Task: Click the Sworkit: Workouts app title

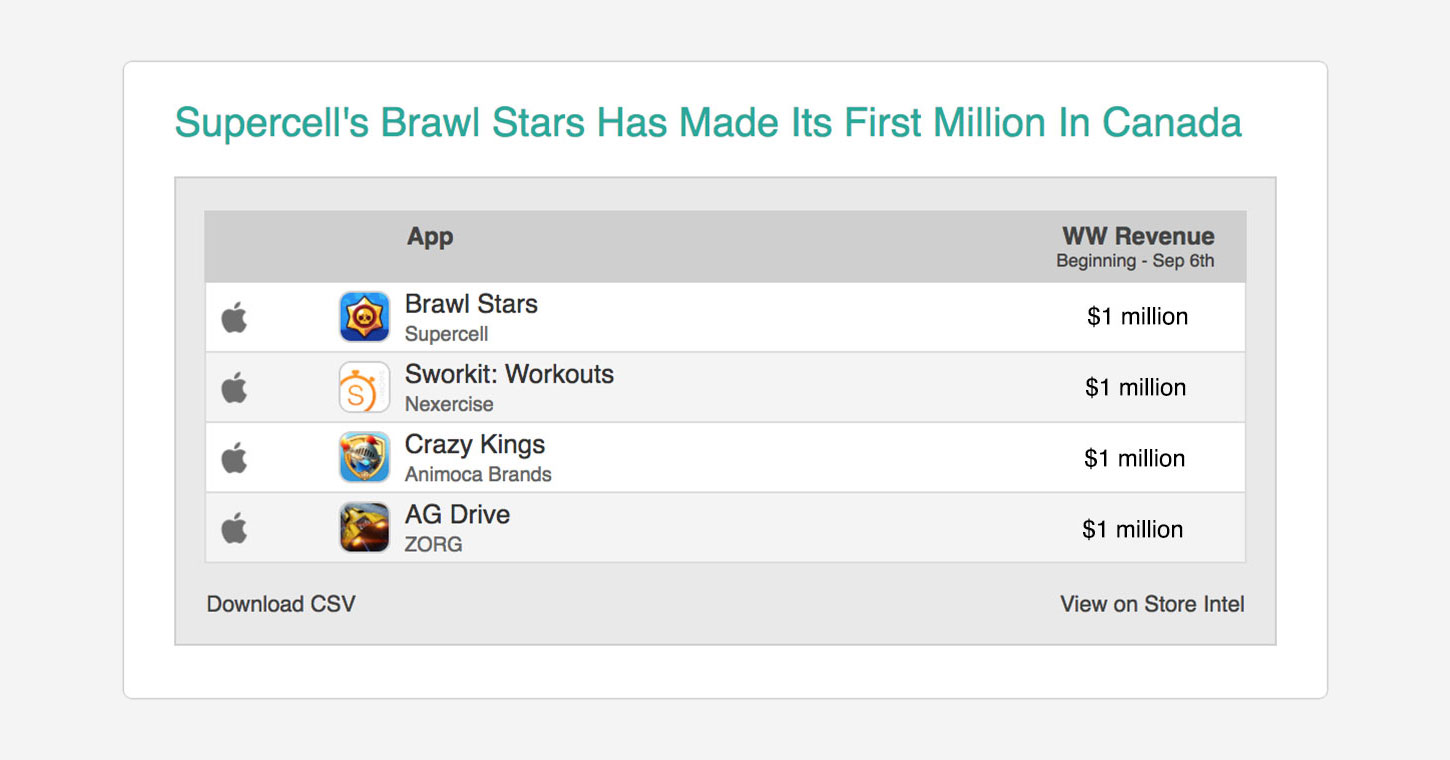Action: [x=509, y=374]
